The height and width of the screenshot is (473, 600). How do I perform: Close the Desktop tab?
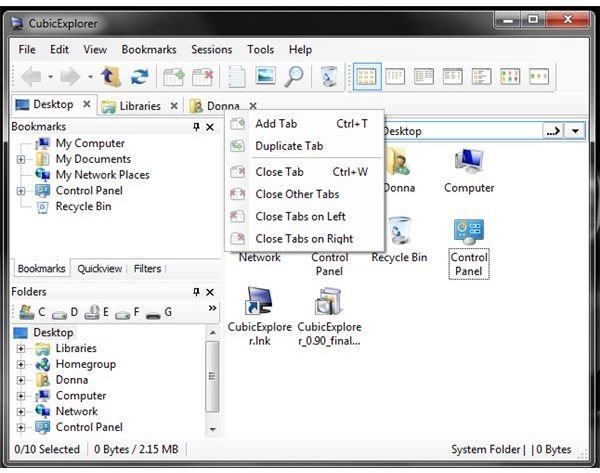click(x=87, y=104)
